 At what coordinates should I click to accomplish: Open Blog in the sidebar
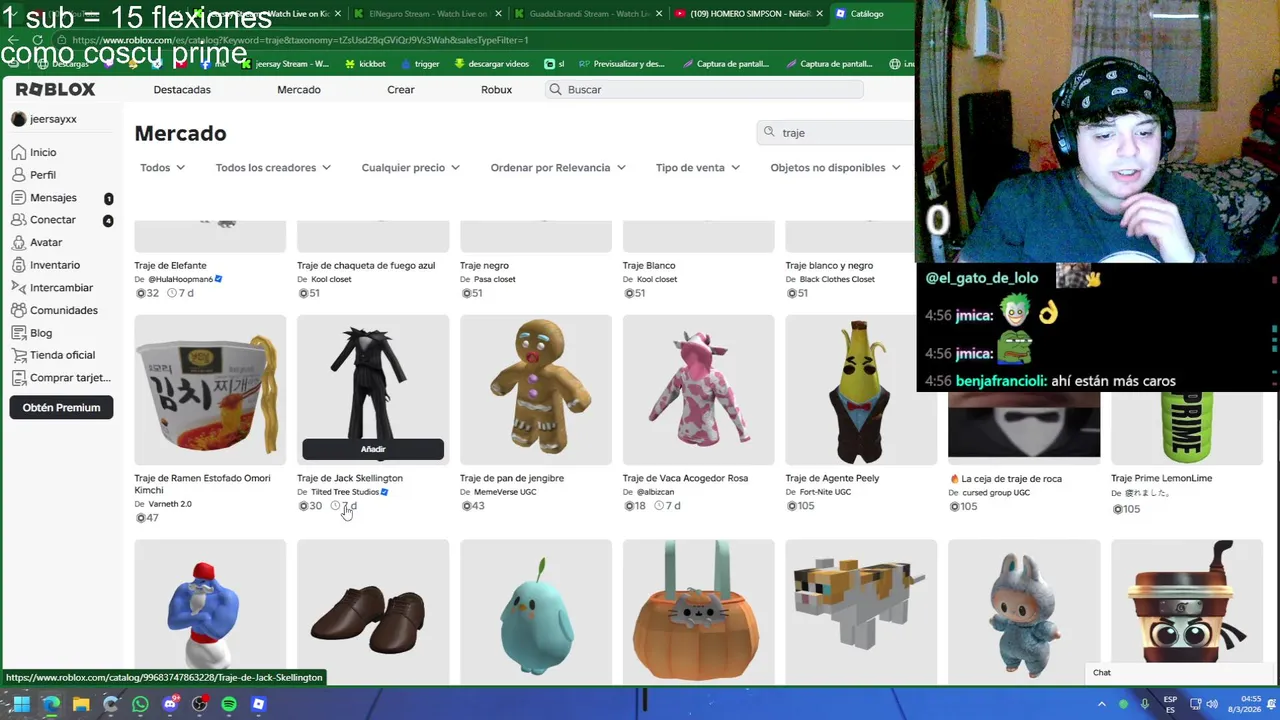pos(41,333)
